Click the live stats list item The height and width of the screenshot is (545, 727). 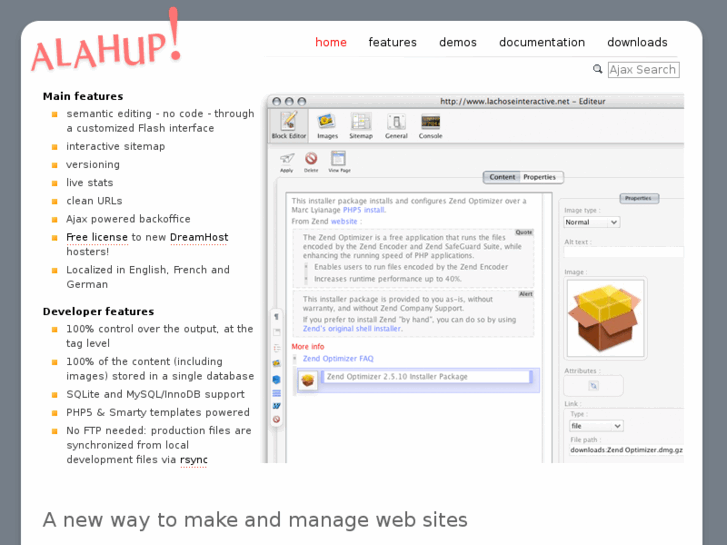click(89, 183)
